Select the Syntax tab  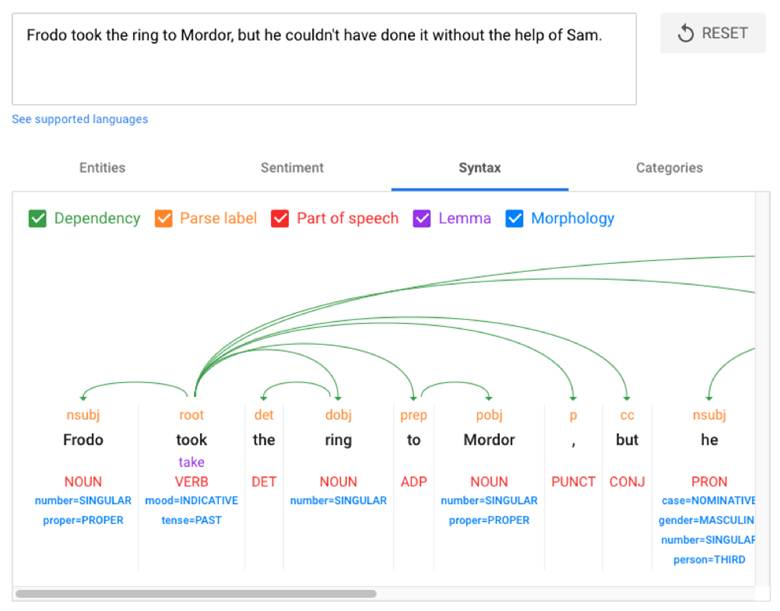coord(480,168)
